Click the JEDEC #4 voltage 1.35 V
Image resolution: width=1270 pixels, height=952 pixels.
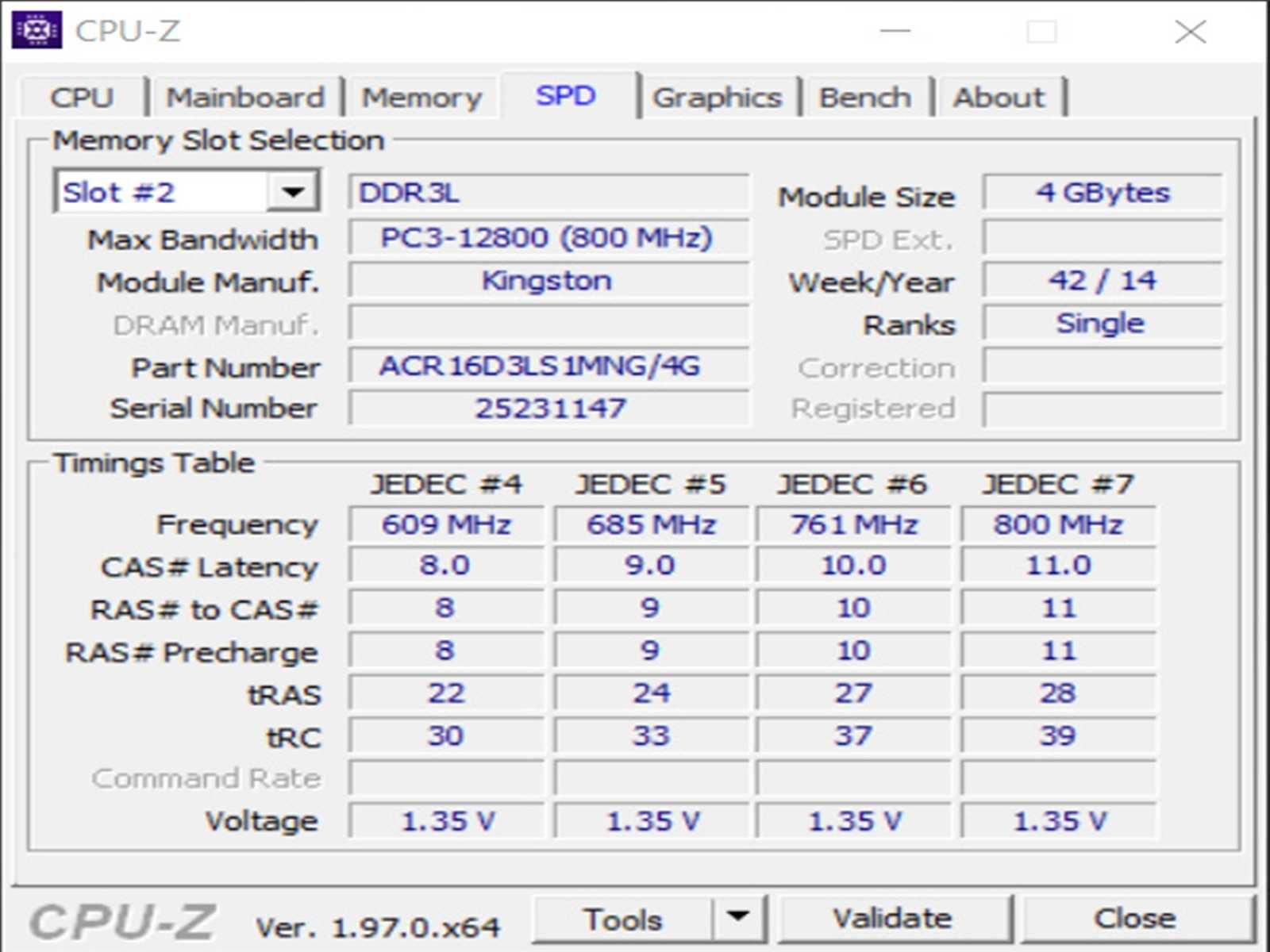pos(446,821)
